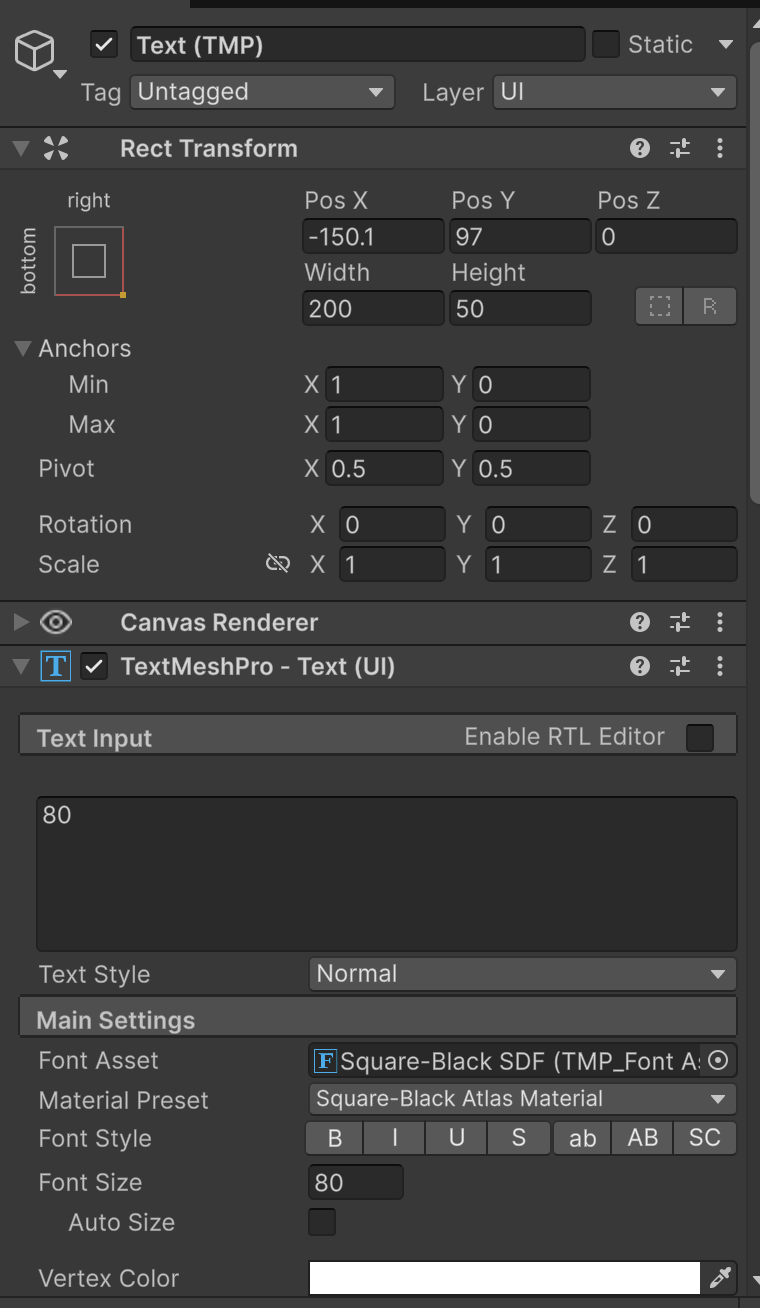The image size is (760, 1308).
Task: Click the anchor preset box icon
Action: coord(89,261)
